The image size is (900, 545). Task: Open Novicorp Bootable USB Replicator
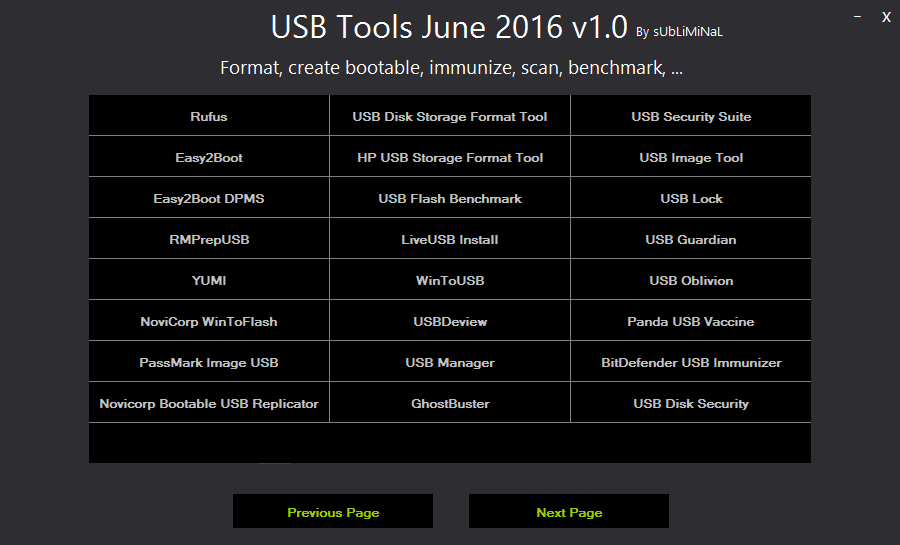(x=209, y=403)
